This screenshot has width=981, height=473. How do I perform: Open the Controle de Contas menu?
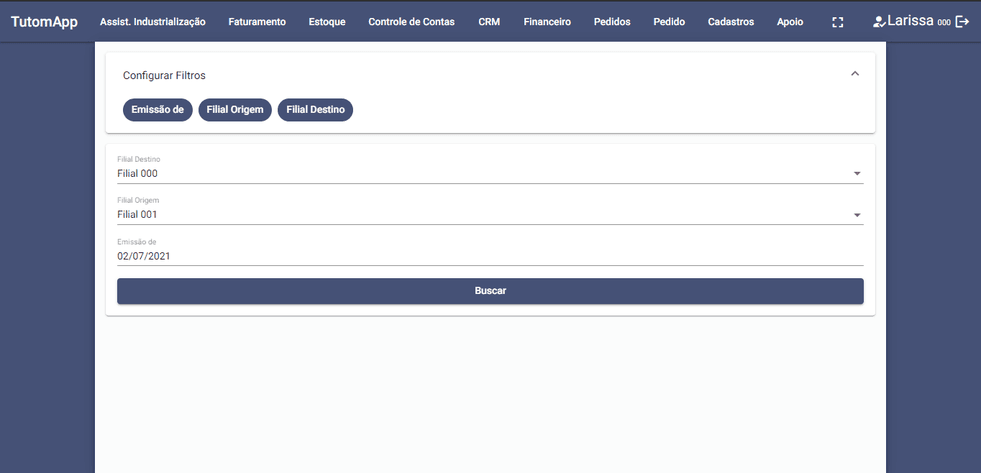[x=412, y=22]
